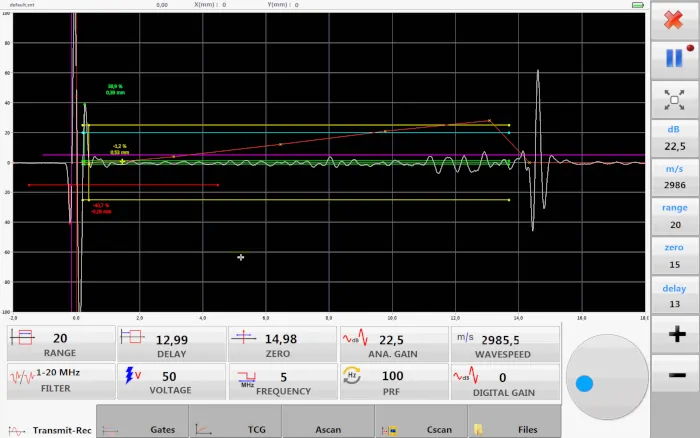This screenshot has width=700, height=438.
Task: Click the X(mm) readout in top bar
Action: coord(210,4)
